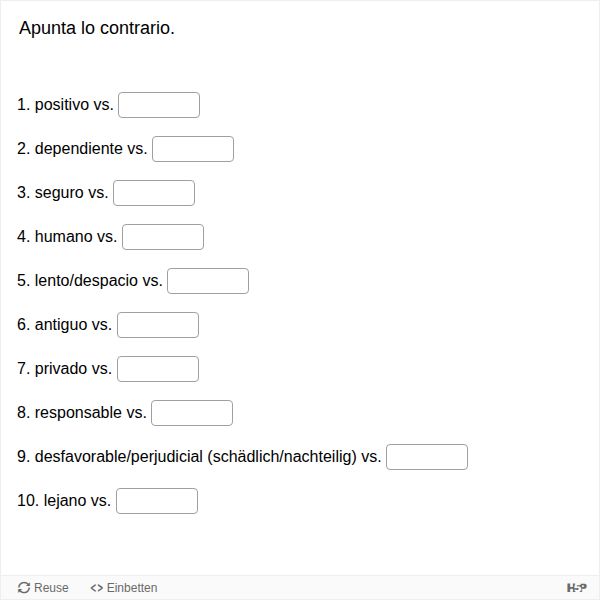Focus the lento/despacio answer box
This screenshot has width=600, height=600.
[208, 281]
